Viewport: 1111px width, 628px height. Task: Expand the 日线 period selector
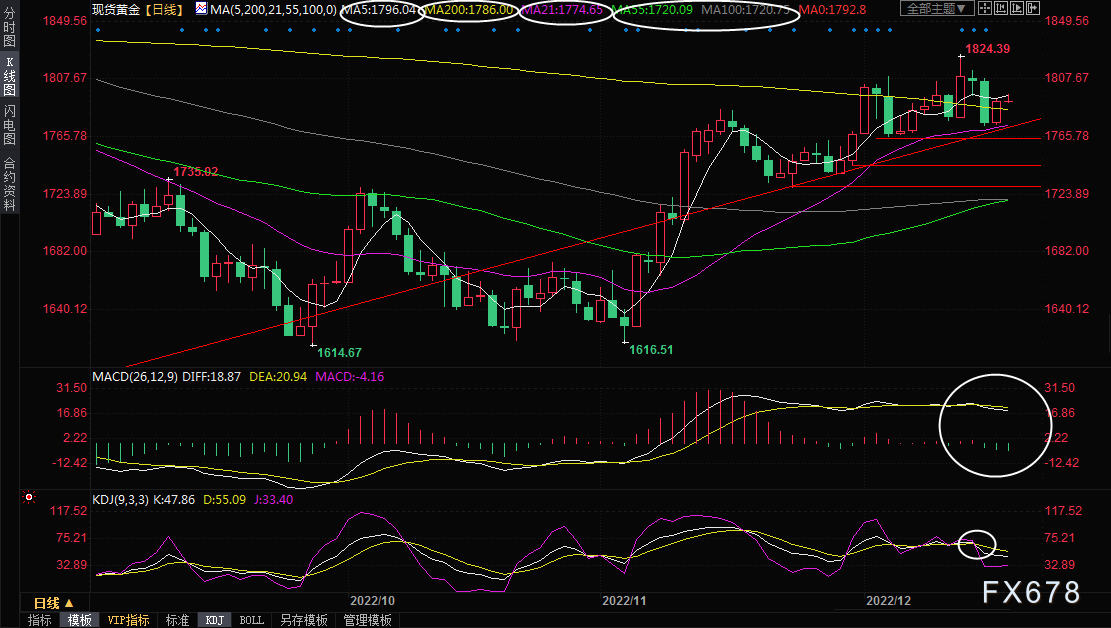(x=54, y=603)
